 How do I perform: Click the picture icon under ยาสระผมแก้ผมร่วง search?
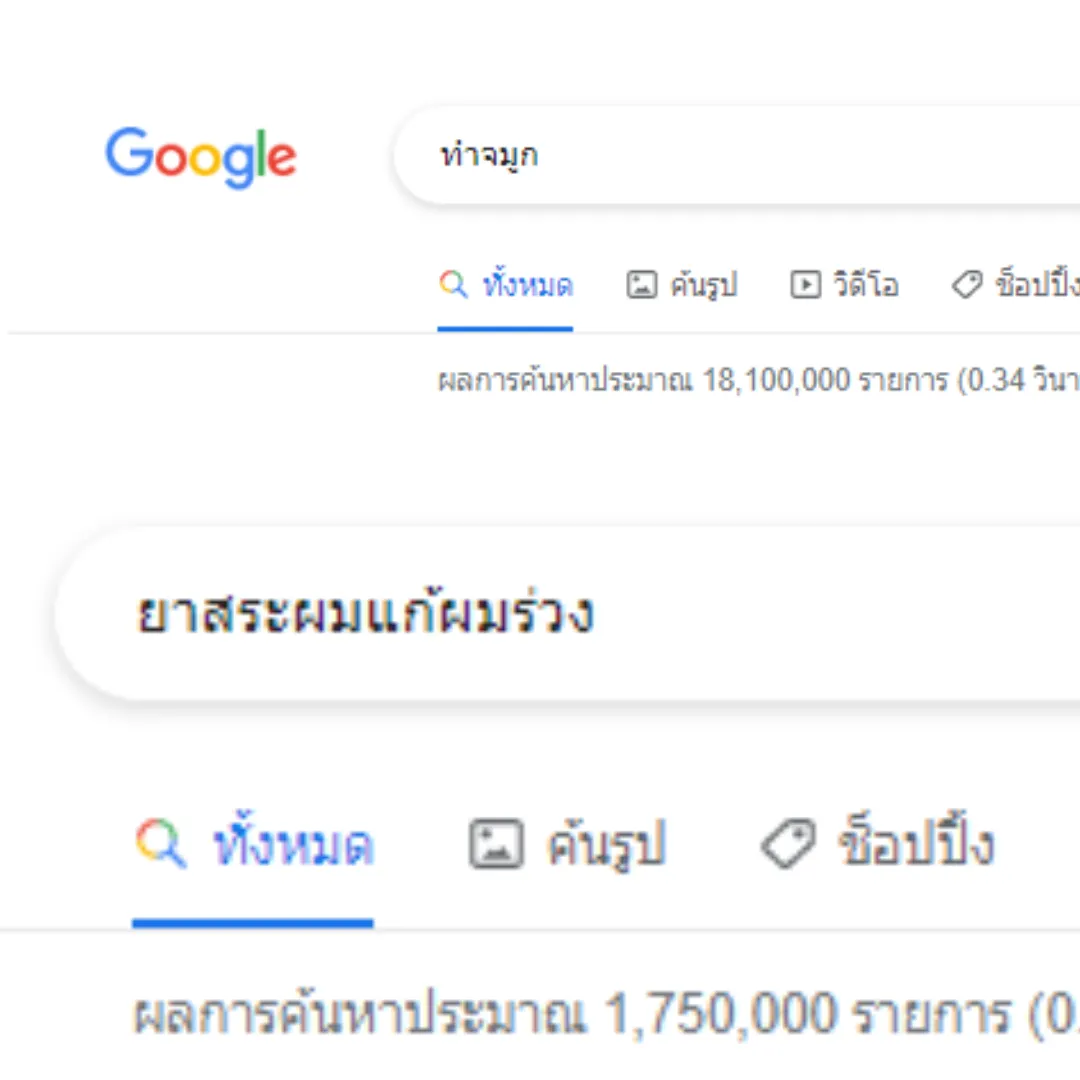click(x=496, y=844)
